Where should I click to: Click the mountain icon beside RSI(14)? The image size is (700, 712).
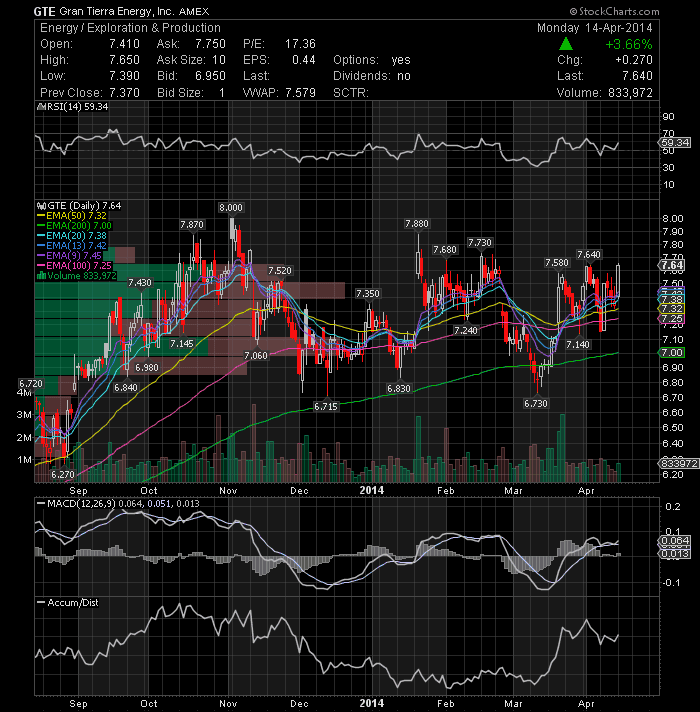(x=41, y=107)
